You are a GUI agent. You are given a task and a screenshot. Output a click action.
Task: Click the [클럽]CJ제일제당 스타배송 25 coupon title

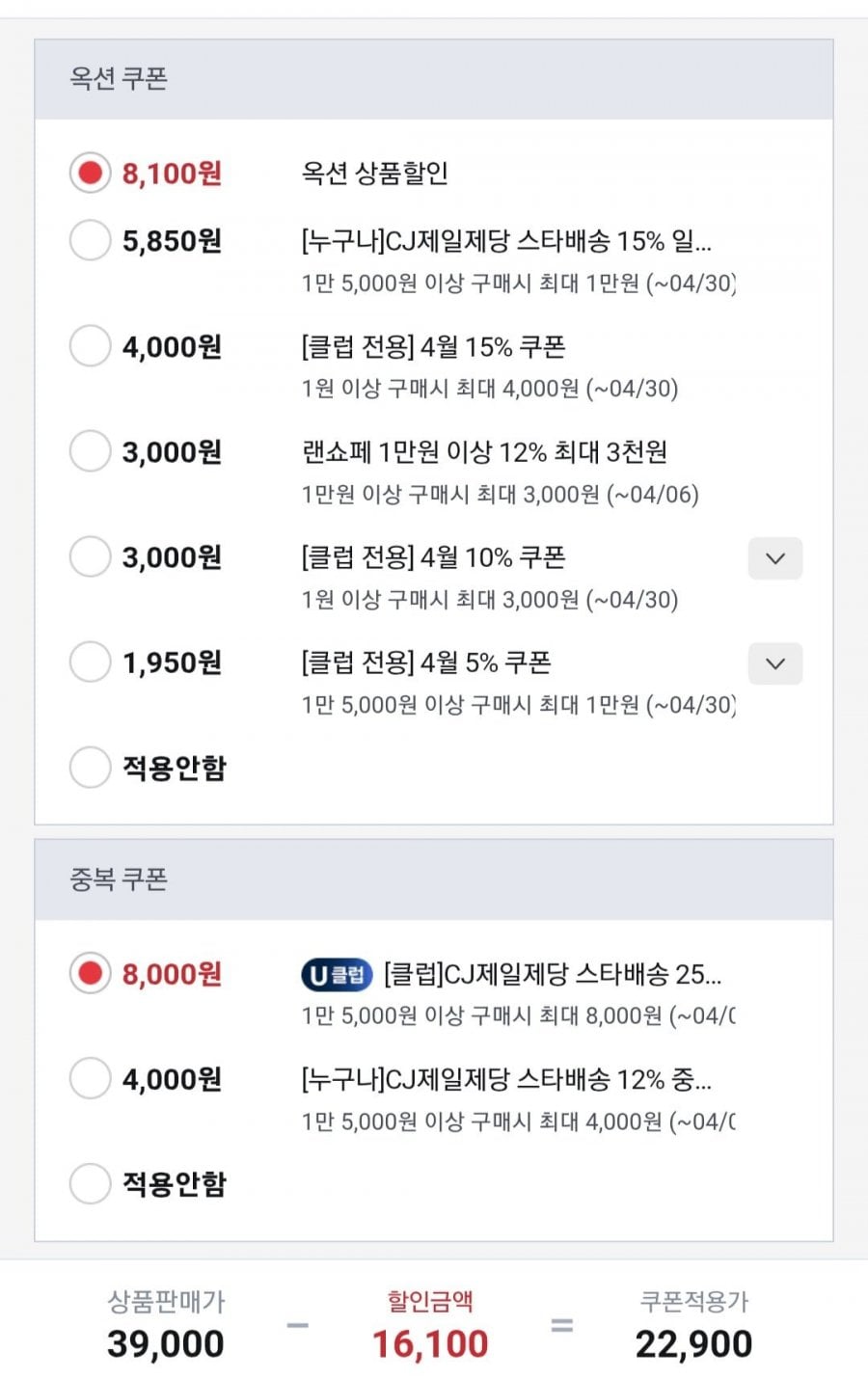552,974
